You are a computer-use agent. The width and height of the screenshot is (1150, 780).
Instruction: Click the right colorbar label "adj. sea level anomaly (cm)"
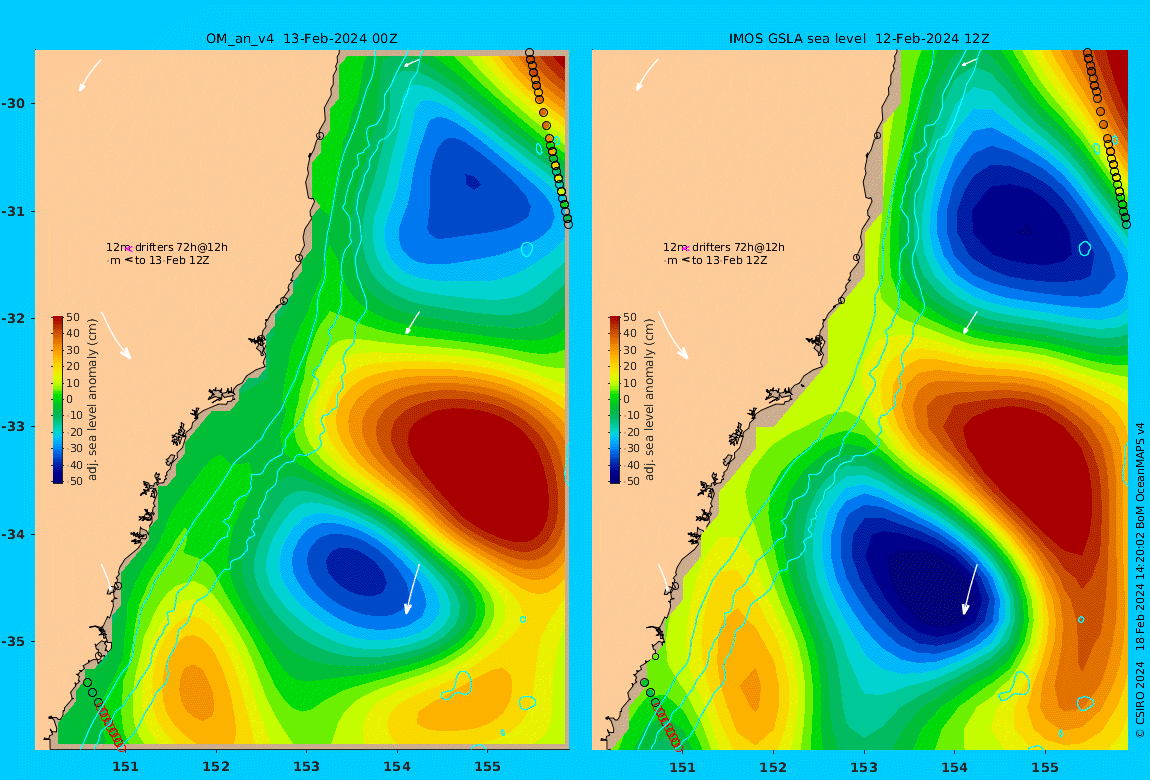[x=649, y=400]
